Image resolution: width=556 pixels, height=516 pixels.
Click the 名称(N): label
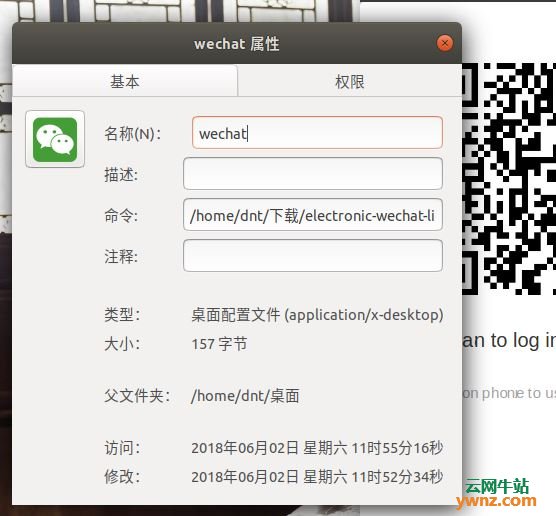click(133, 134)
